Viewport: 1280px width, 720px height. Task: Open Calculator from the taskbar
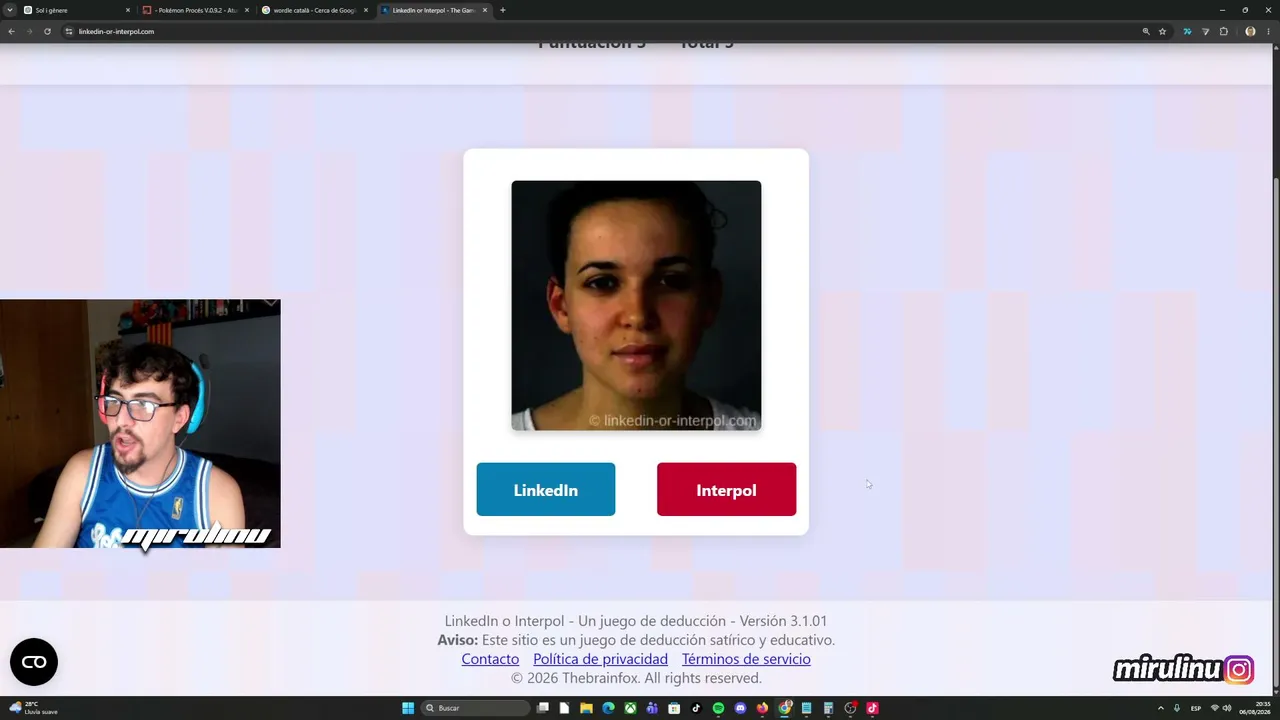point(828,708)
